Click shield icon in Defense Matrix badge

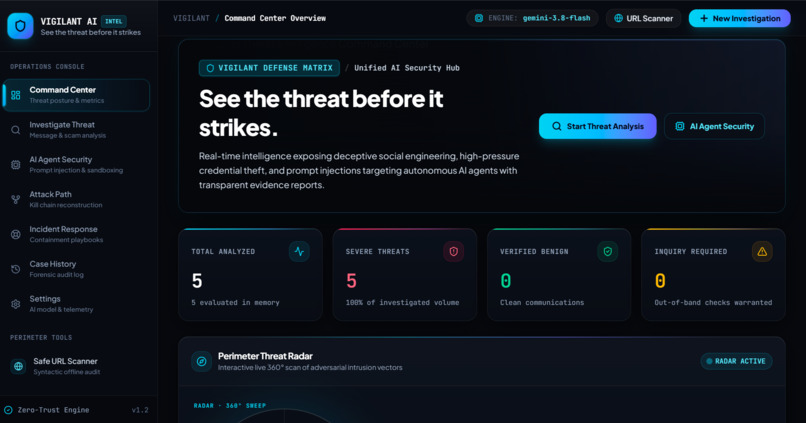pos(210,68)
